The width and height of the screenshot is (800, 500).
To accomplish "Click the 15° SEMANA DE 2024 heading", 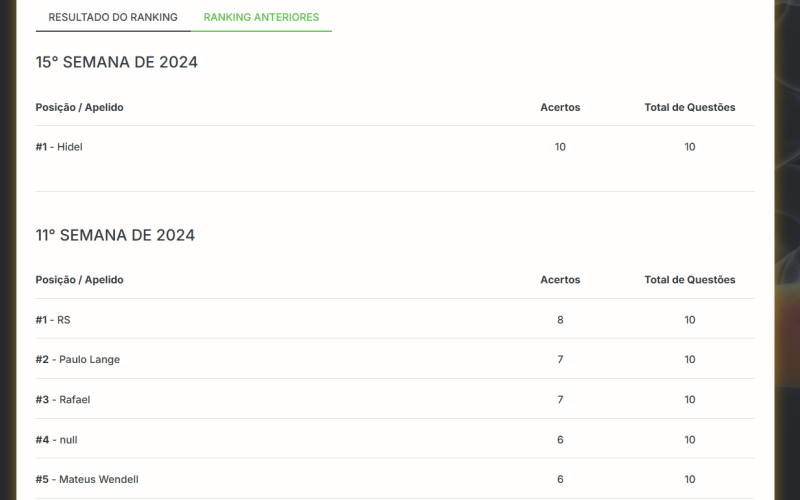I will (x=117, y=62).
